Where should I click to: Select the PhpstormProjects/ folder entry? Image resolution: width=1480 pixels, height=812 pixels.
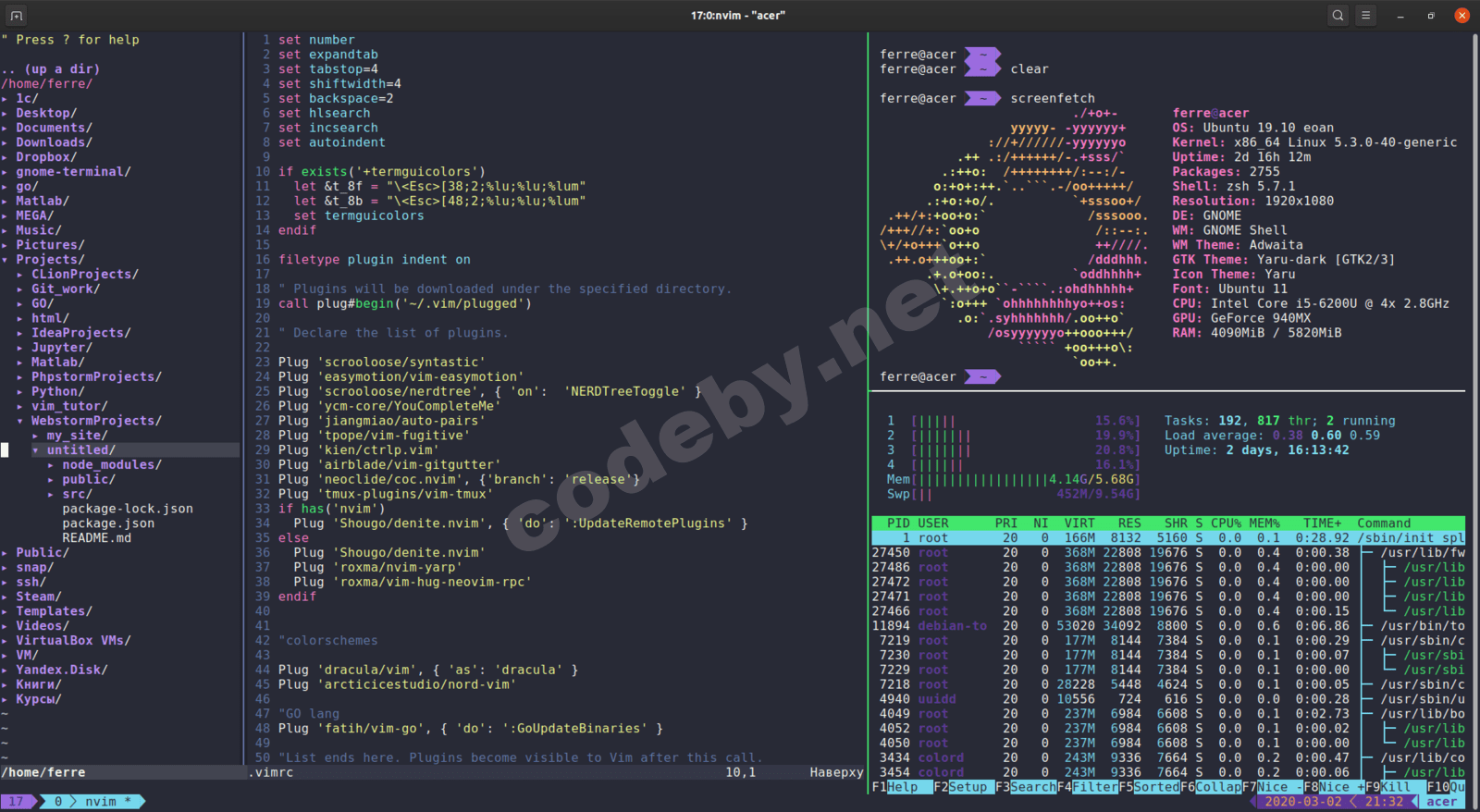click(96, 377)
